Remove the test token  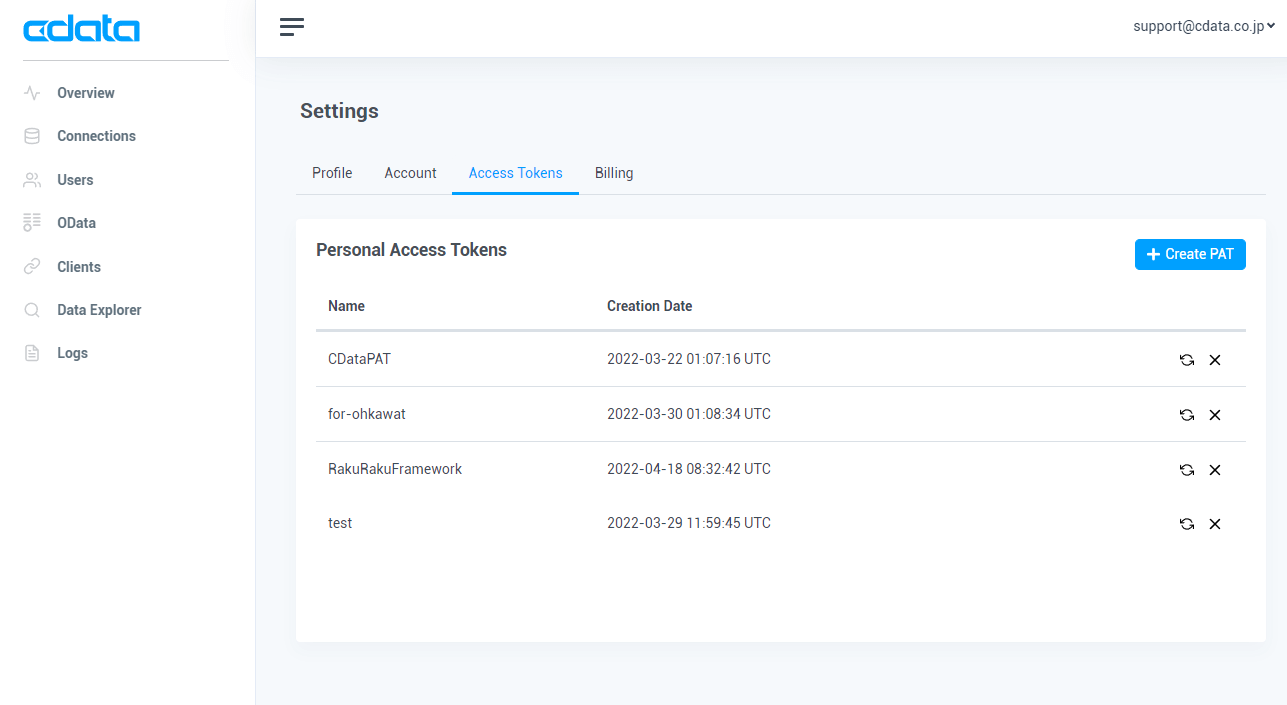pyautogui.click(x=1215, y=524)
